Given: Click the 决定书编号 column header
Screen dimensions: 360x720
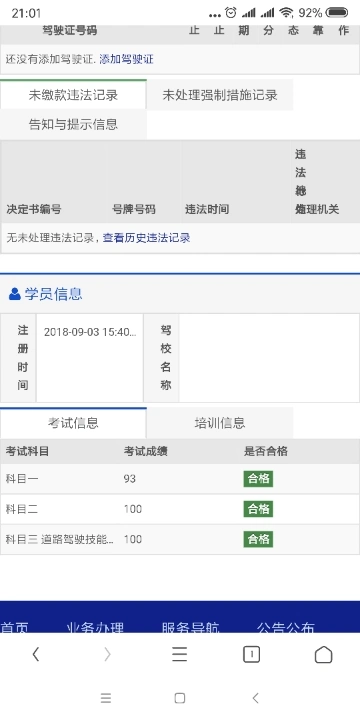Looking at the screenshot, I should 34,209.
